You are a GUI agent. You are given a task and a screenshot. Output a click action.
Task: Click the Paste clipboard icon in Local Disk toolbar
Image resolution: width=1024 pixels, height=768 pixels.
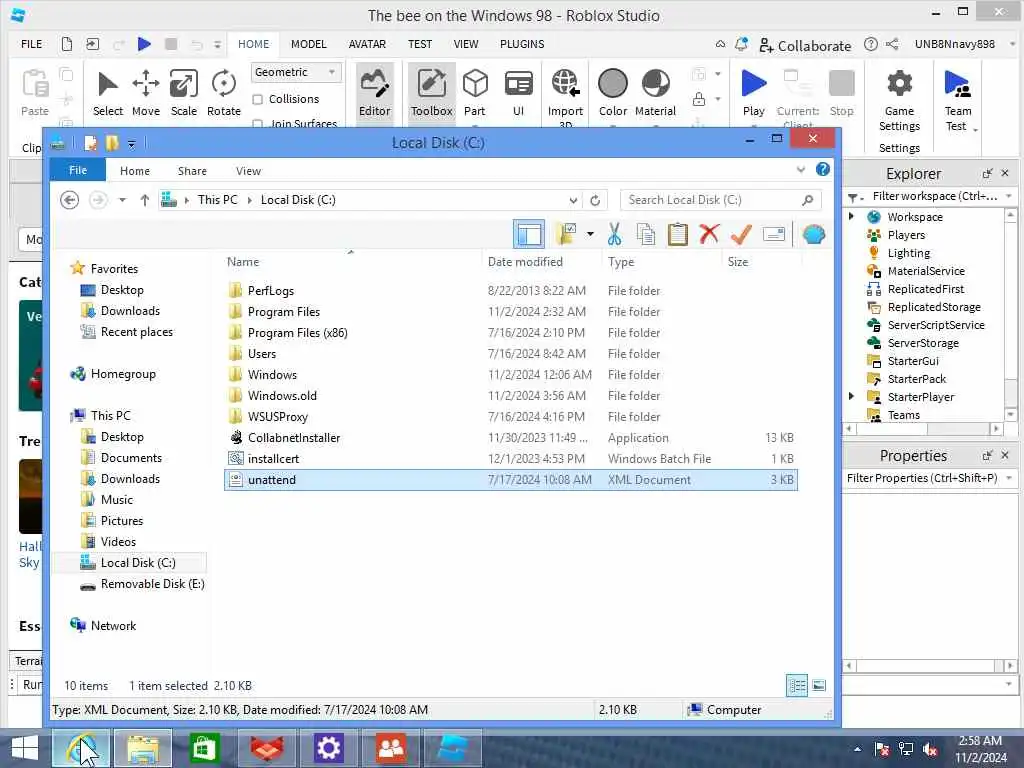(677, 234)
